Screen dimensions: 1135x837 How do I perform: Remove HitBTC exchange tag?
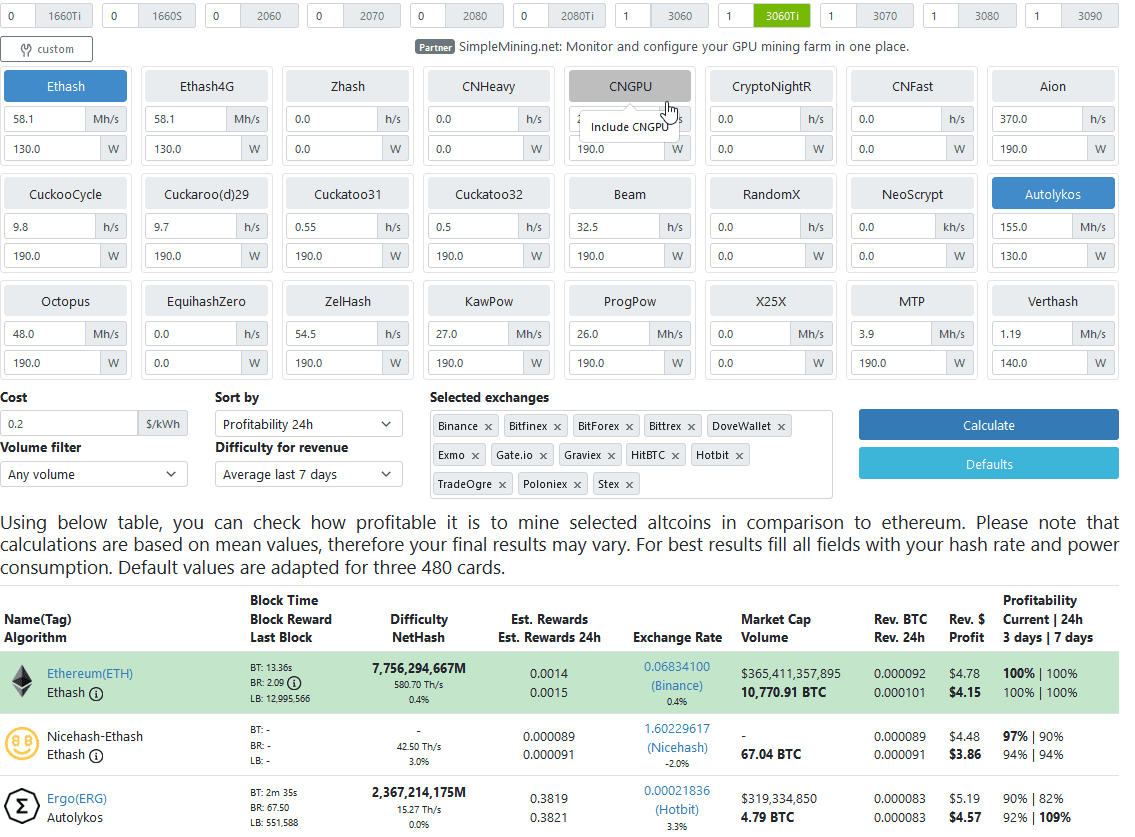point(675,455)
